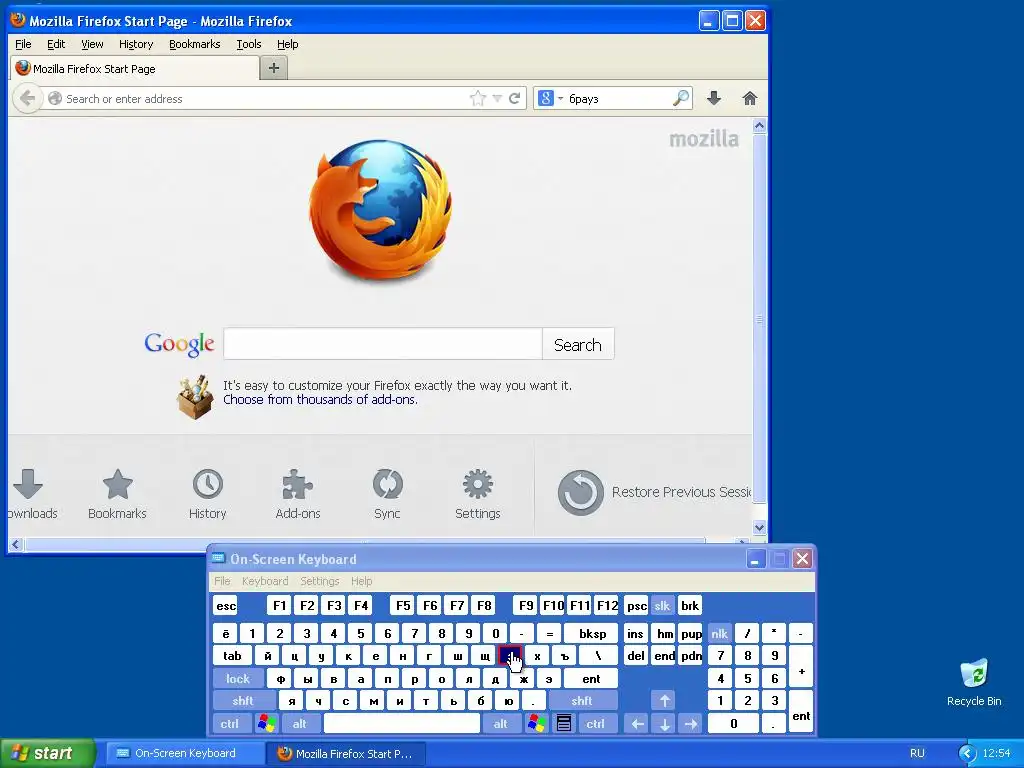Open Add-ons puzzle piece shortcut

pyautogui.click(x=298, y=494)
